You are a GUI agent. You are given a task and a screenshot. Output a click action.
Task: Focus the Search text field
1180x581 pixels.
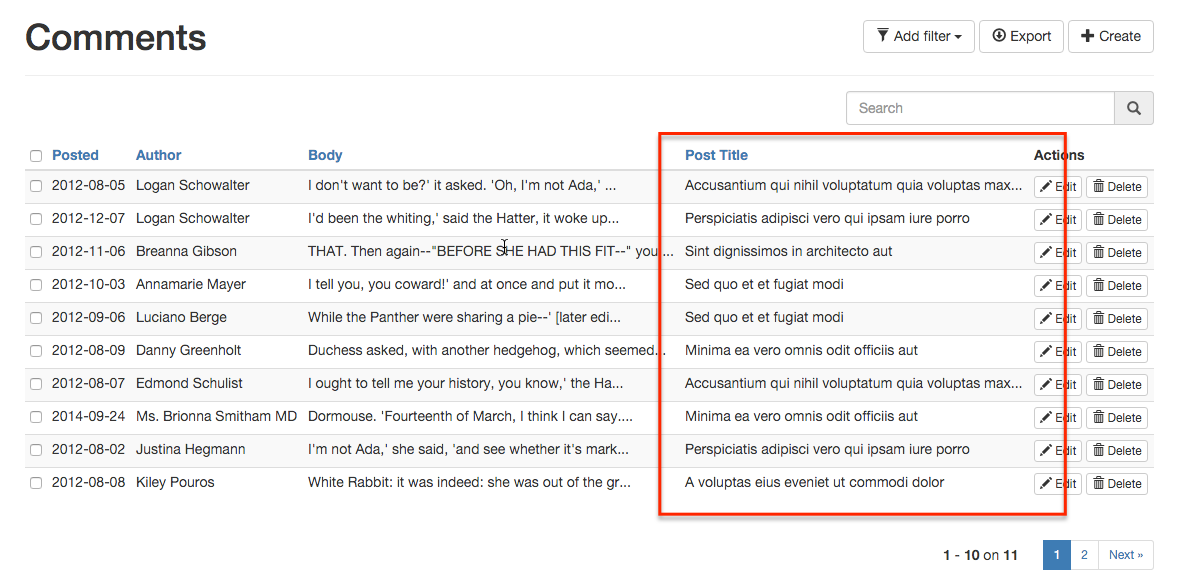pyautogui.click(x=980, y=108)
